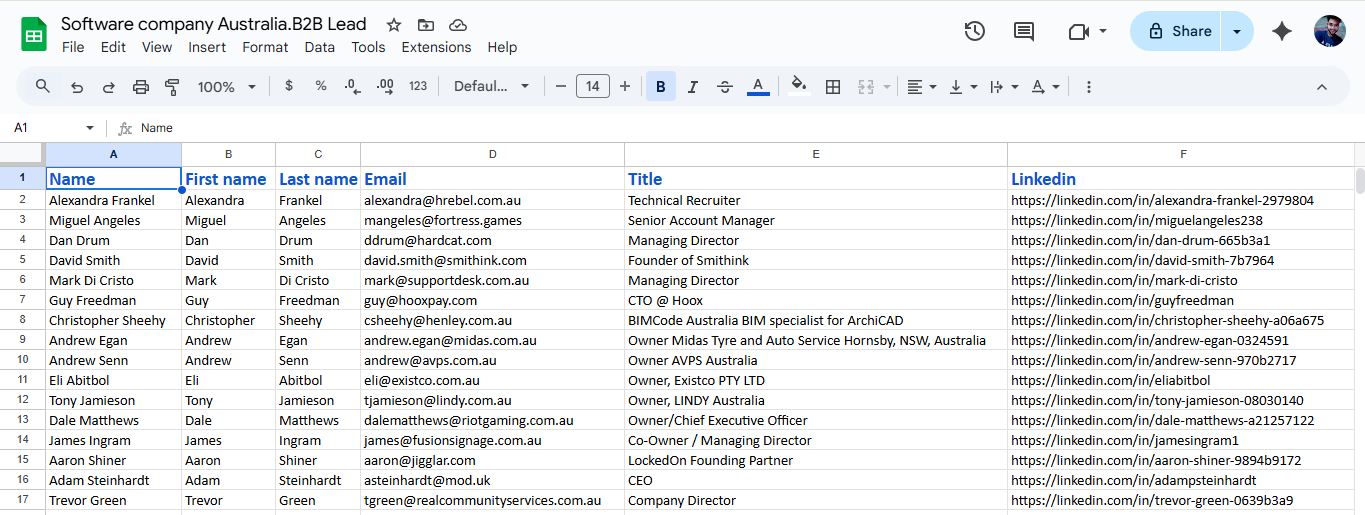Open the text color picker
Screen dimensions: 1365x515
[x=758, y=87]
